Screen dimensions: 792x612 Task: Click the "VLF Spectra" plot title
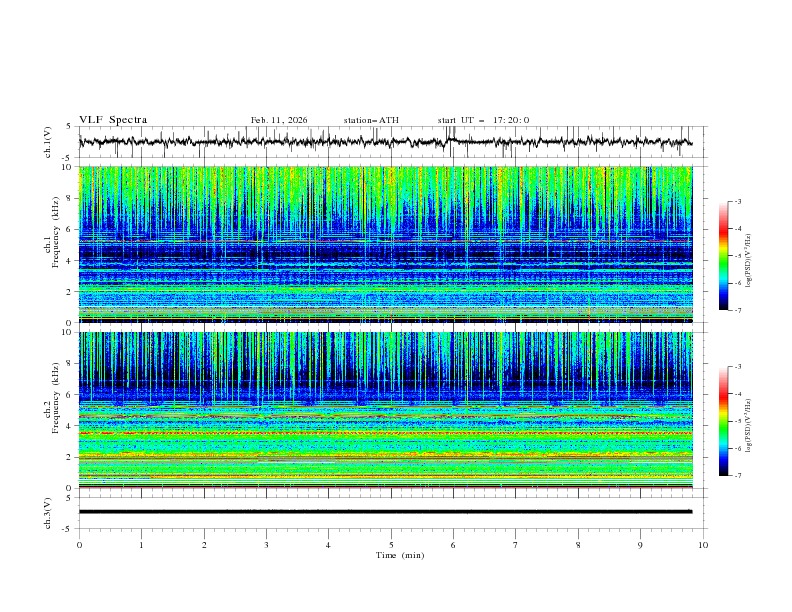[x=113, y=120]
